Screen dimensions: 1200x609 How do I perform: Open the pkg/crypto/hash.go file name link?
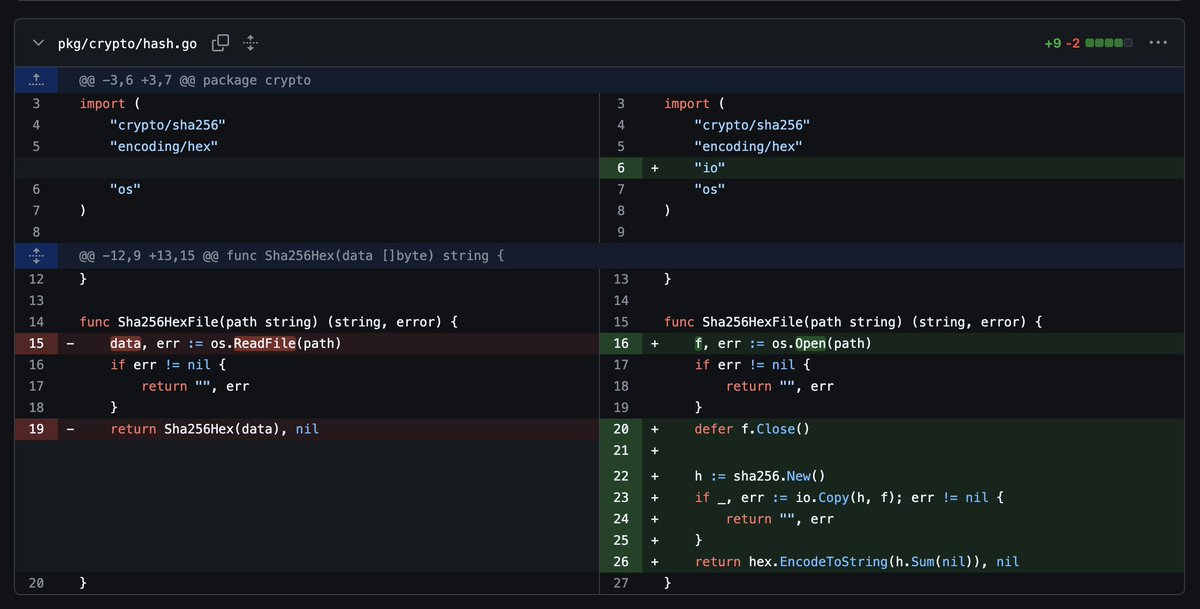(127, 44)
